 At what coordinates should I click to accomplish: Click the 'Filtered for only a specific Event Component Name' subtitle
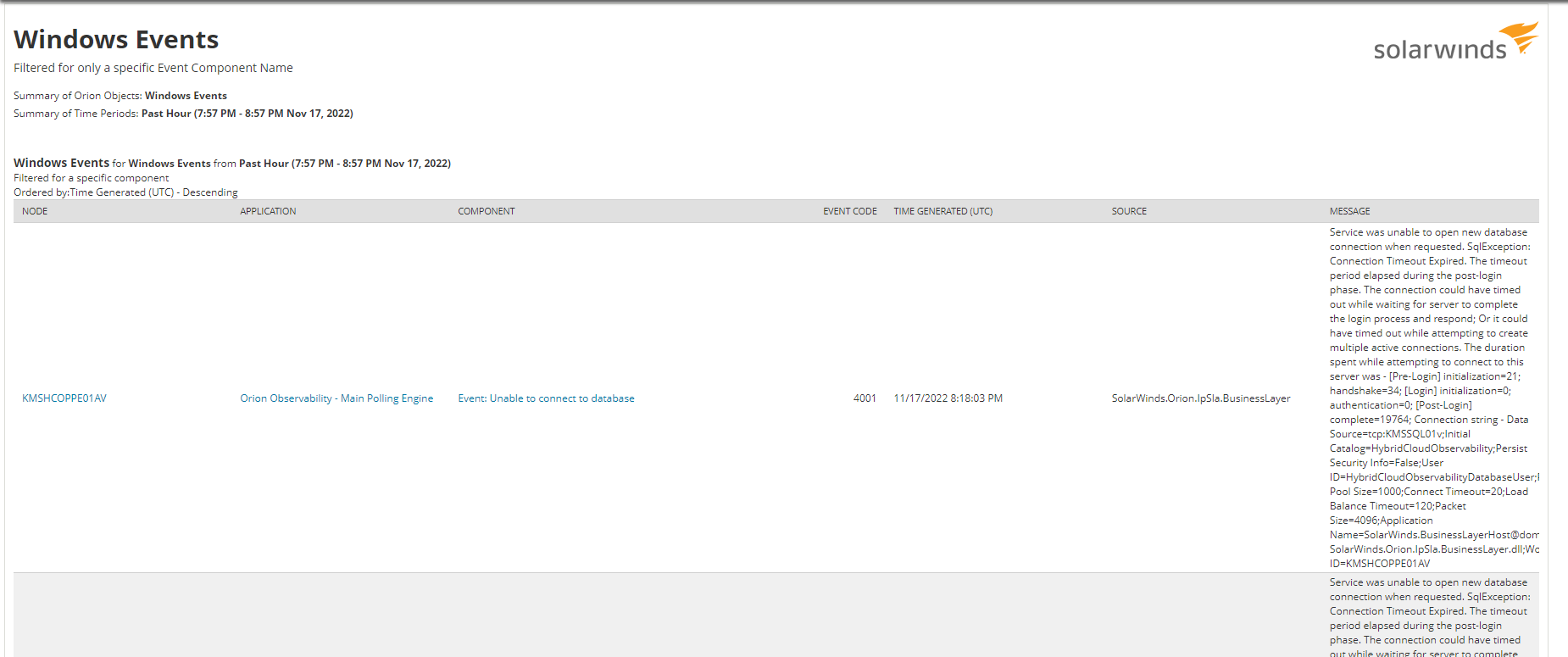point(153,68)
